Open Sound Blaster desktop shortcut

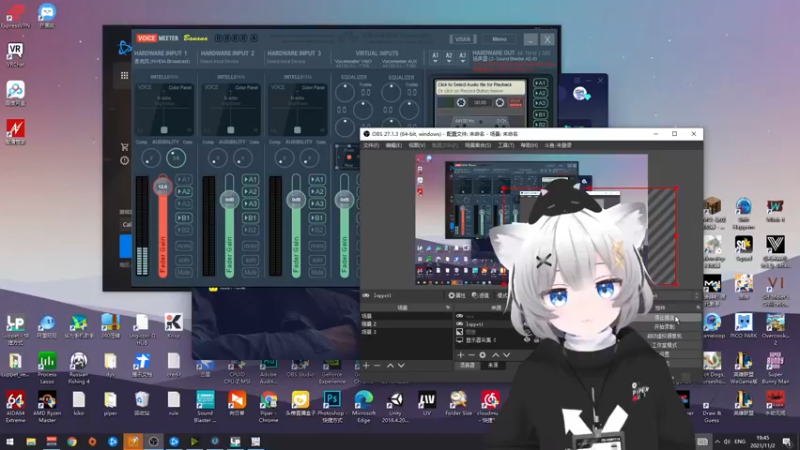point(205,407)
